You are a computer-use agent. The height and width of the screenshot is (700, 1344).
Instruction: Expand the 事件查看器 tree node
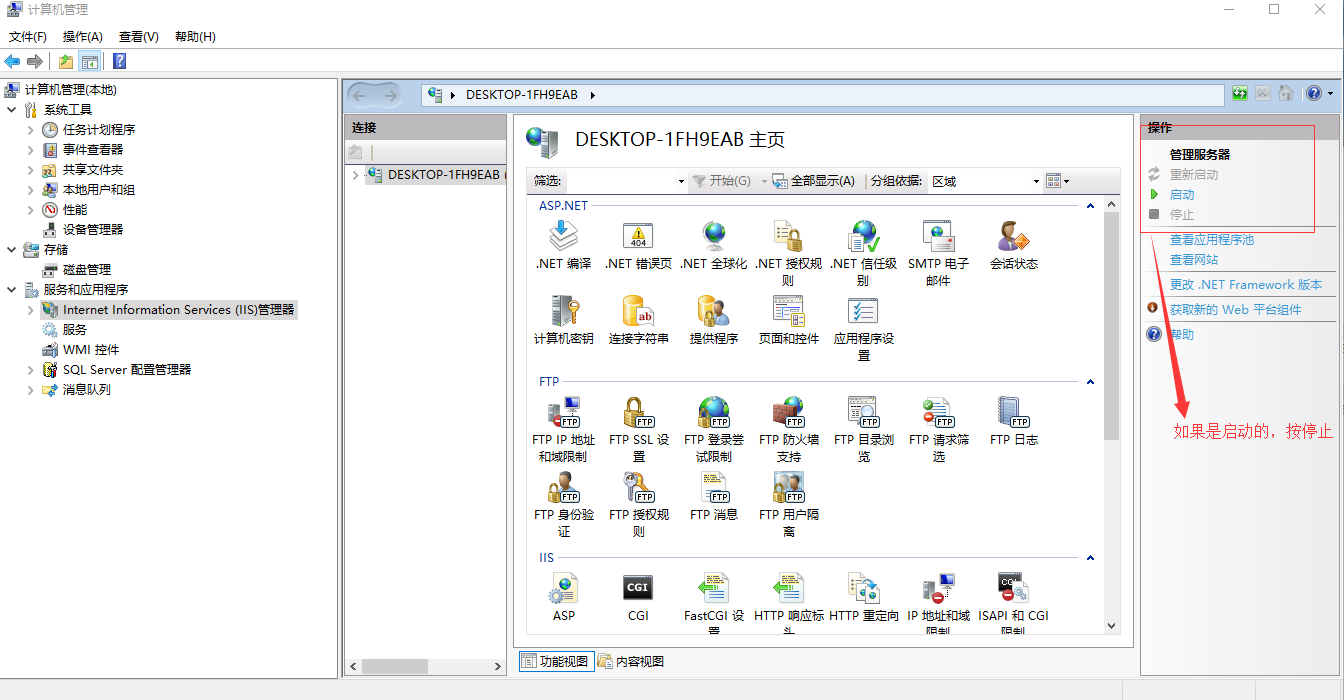(x=30, y=150)
